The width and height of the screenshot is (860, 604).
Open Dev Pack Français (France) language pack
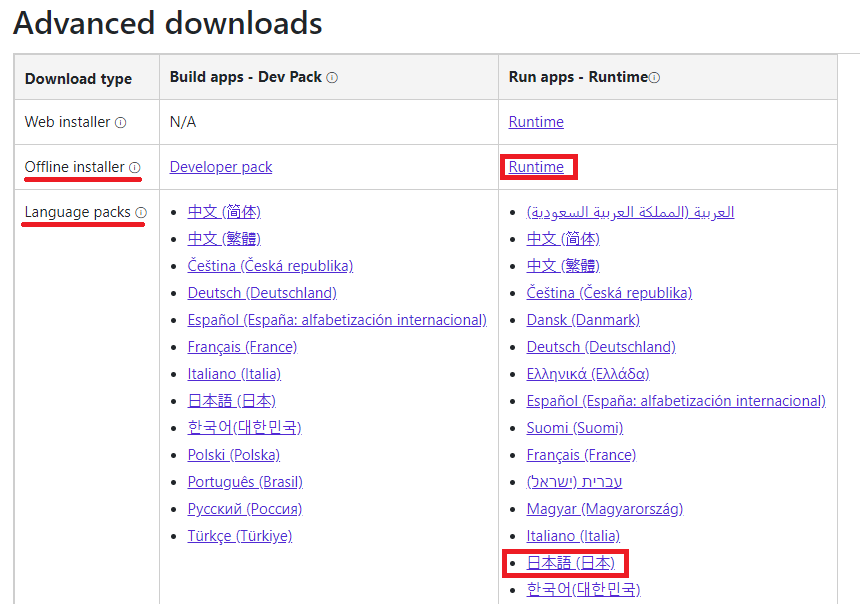242,347
